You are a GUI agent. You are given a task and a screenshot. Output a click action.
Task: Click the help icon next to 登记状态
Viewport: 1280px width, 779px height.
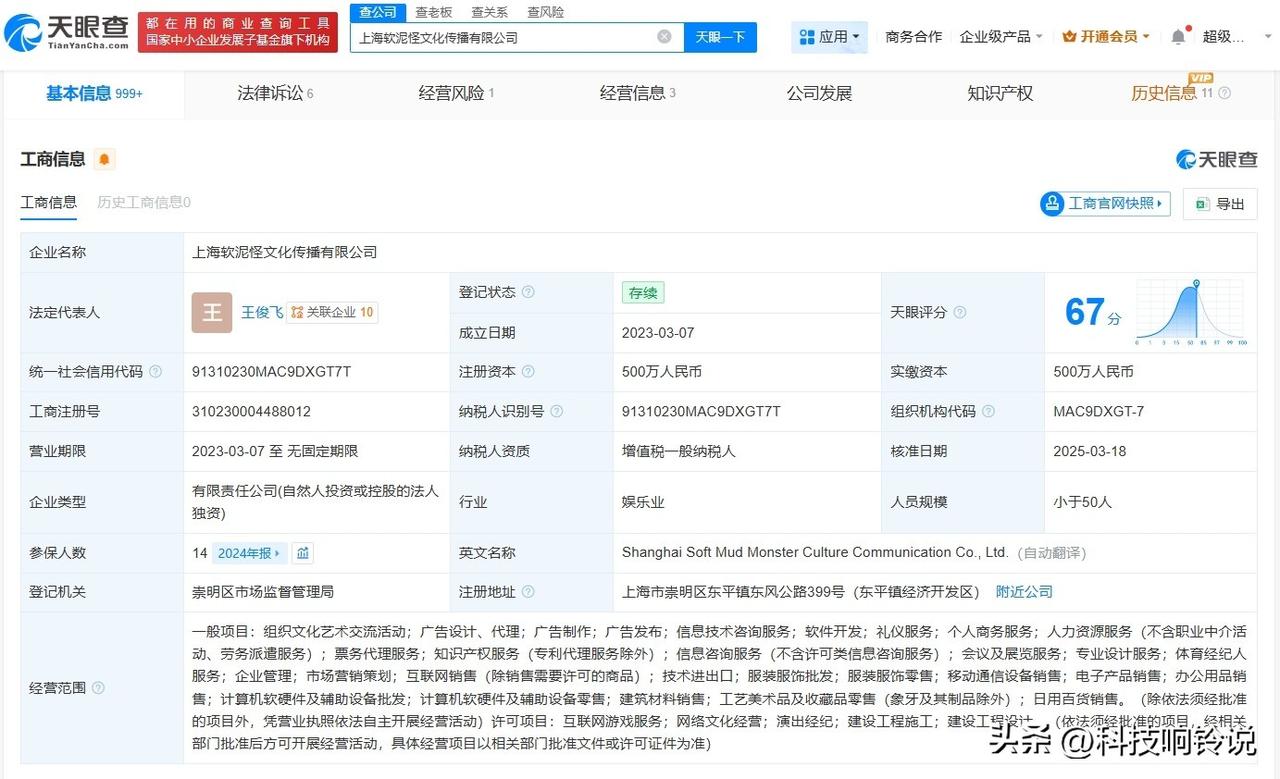click(x=528, y=292)
